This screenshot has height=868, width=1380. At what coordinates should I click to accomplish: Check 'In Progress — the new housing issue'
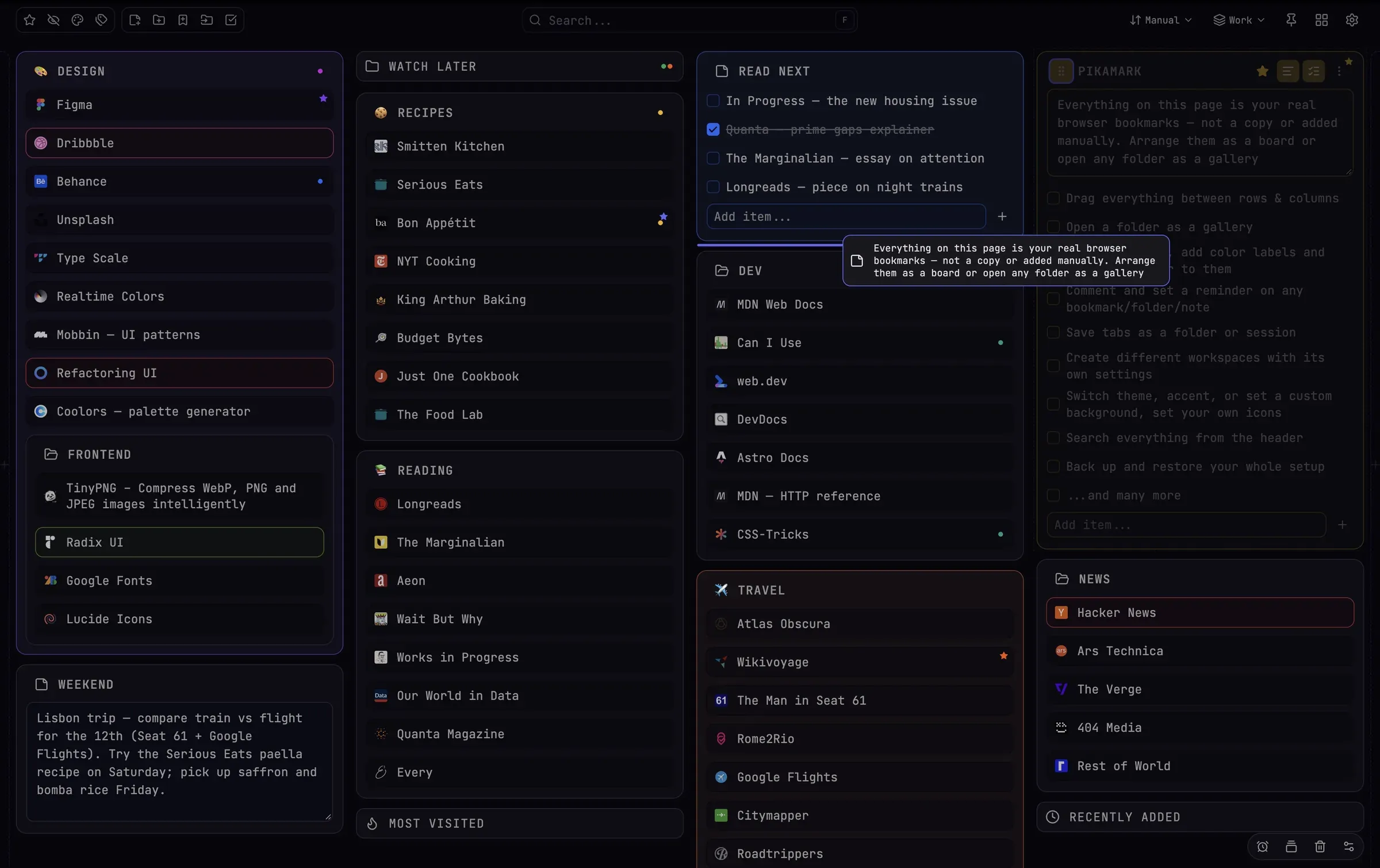click(x=713, y=101)
